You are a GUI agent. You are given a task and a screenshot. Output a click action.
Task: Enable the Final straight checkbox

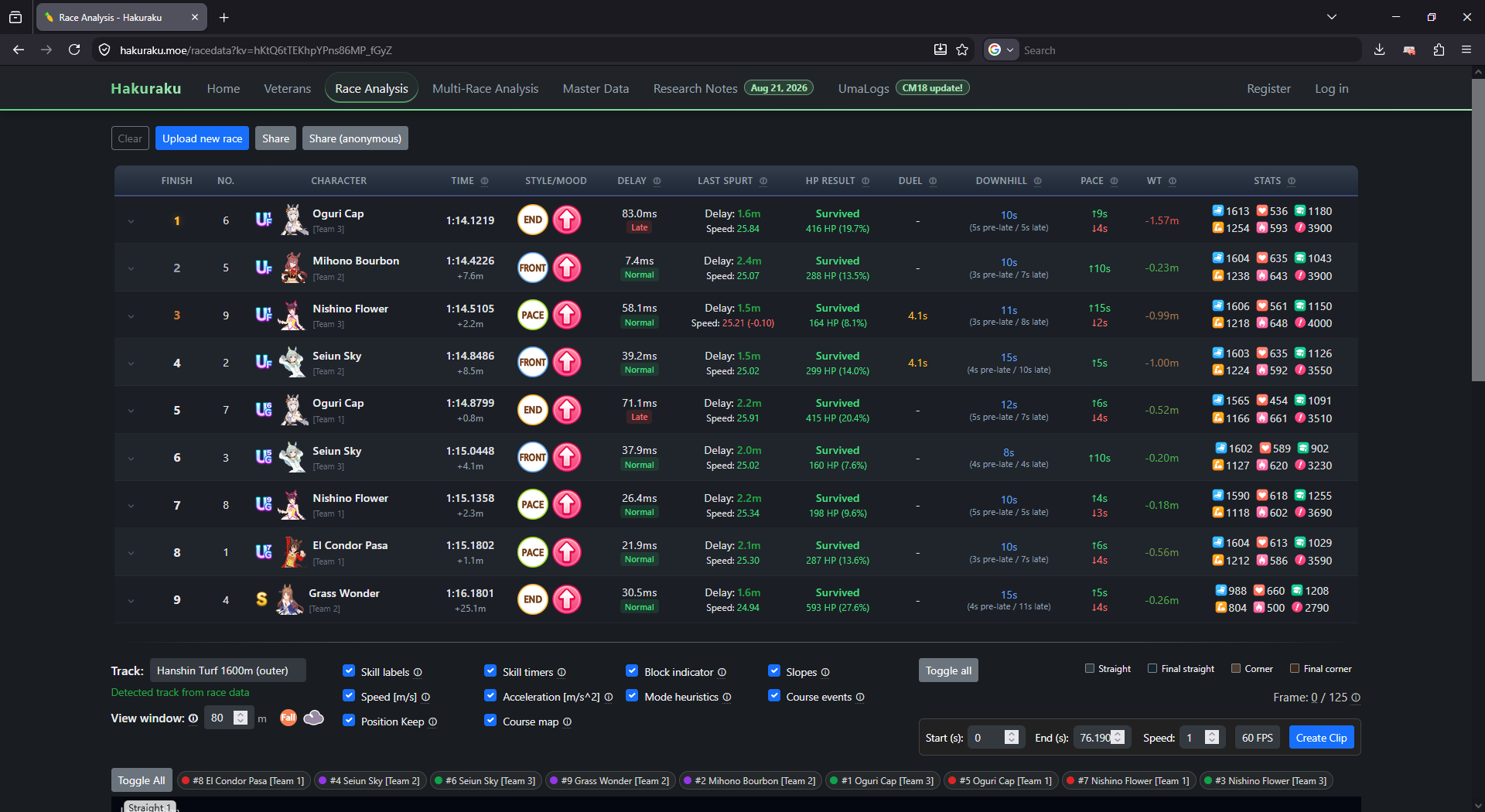(1152, 668)
